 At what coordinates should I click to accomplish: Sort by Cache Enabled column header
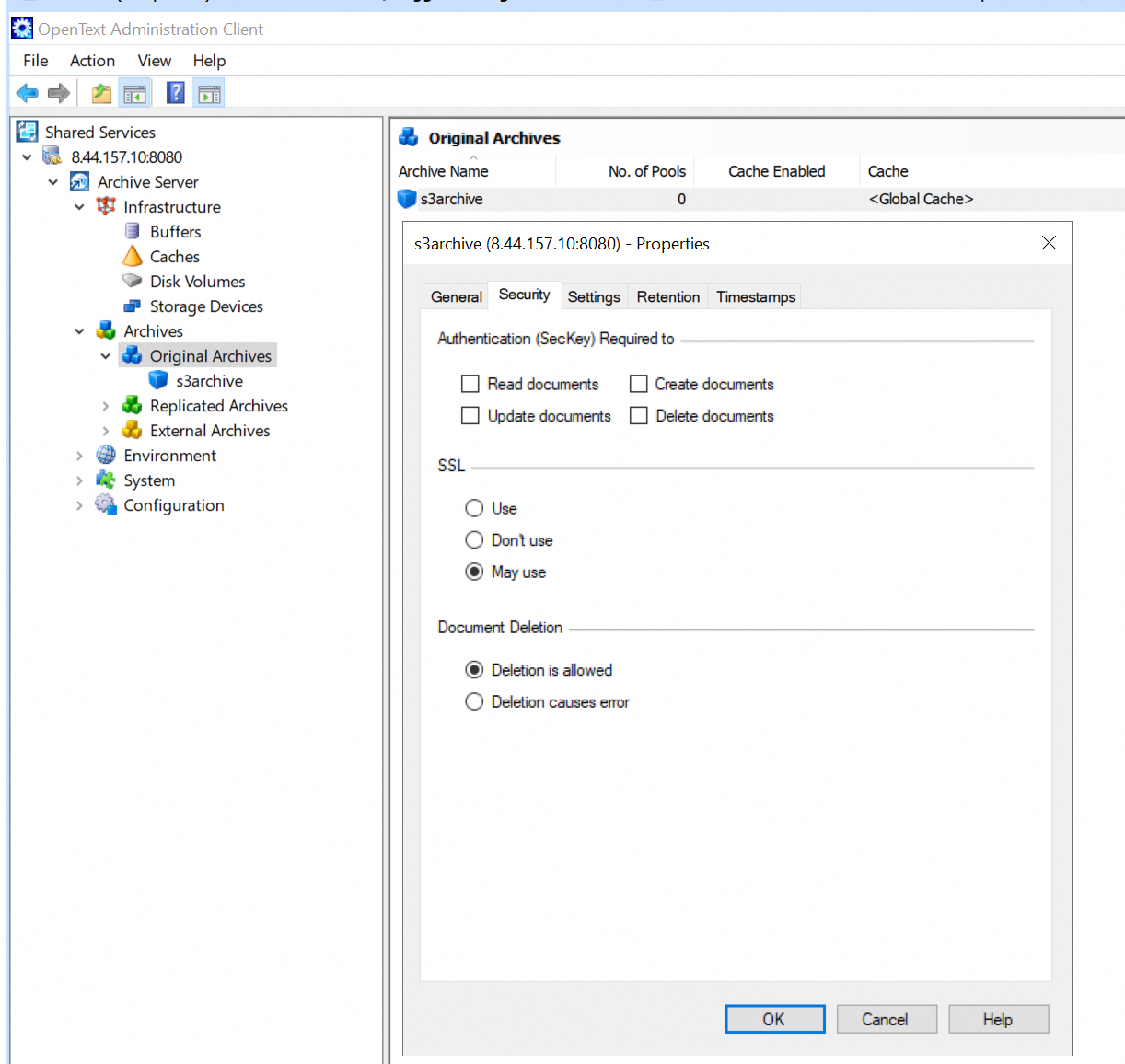(777, 171)
